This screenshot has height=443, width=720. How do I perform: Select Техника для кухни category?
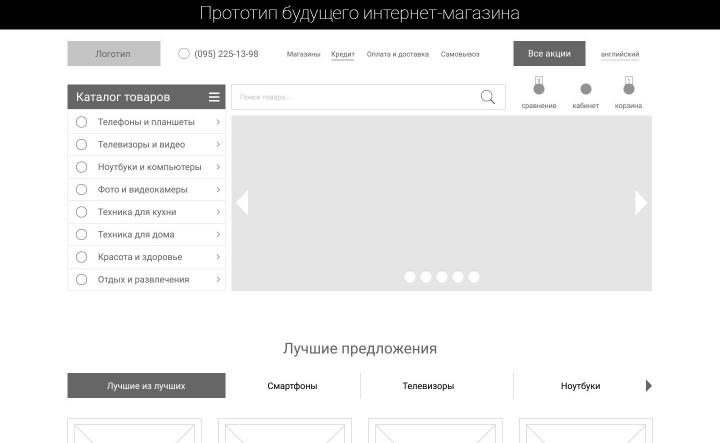tap(146, 212)
